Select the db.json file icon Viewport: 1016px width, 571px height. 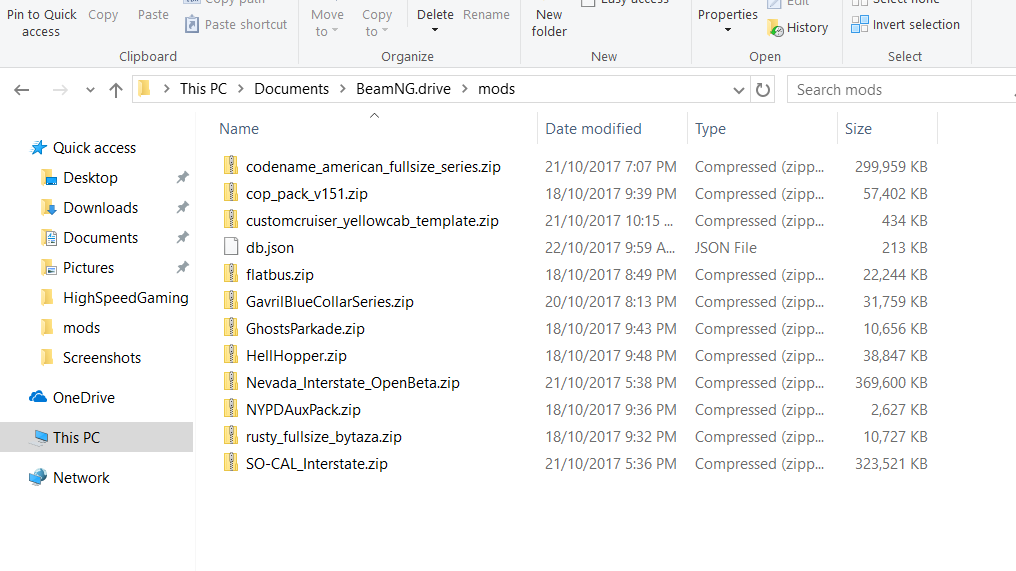(231, 247)
